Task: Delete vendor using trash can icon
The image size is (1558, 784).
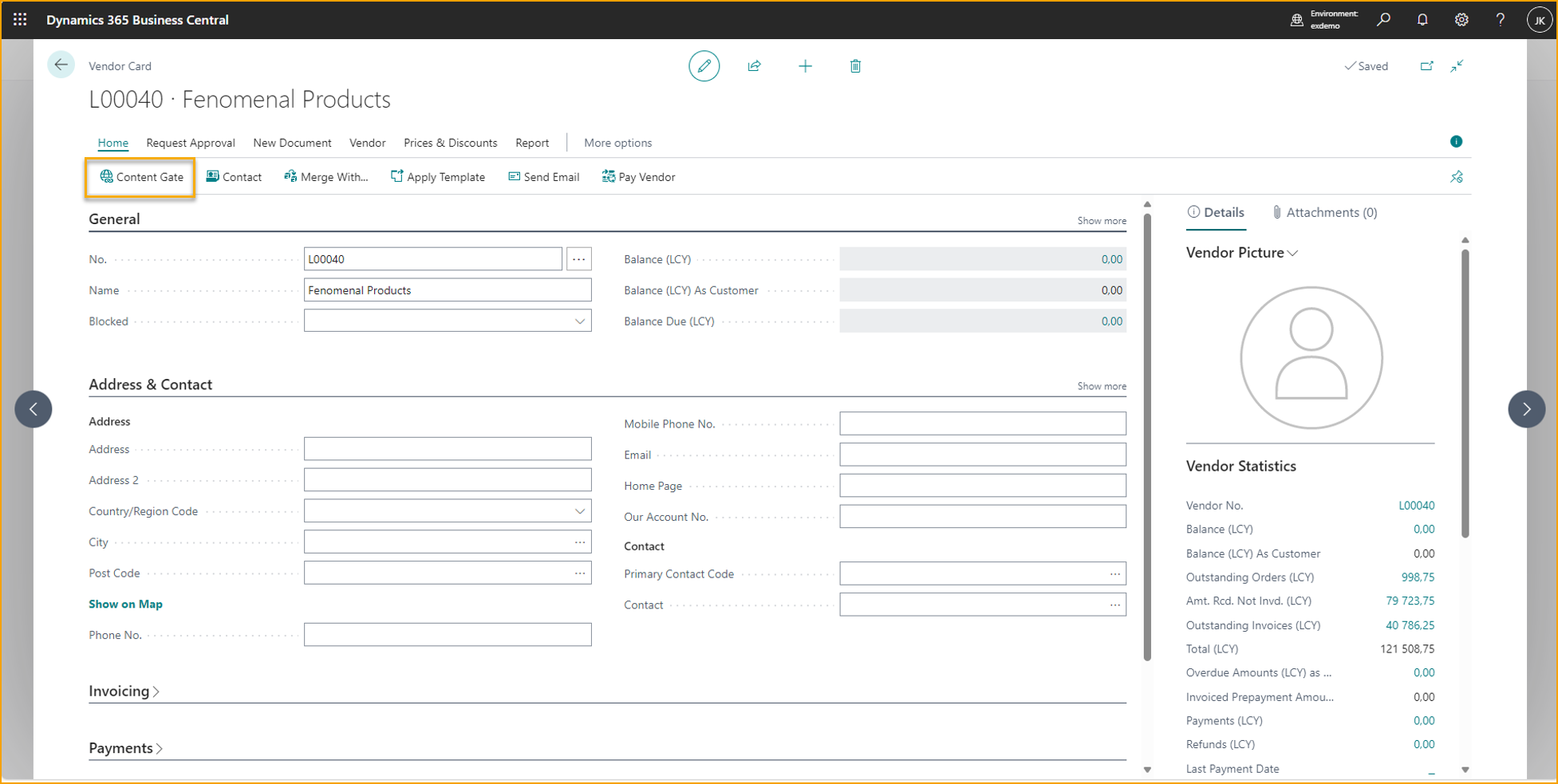Action: (x=855, y=66)
